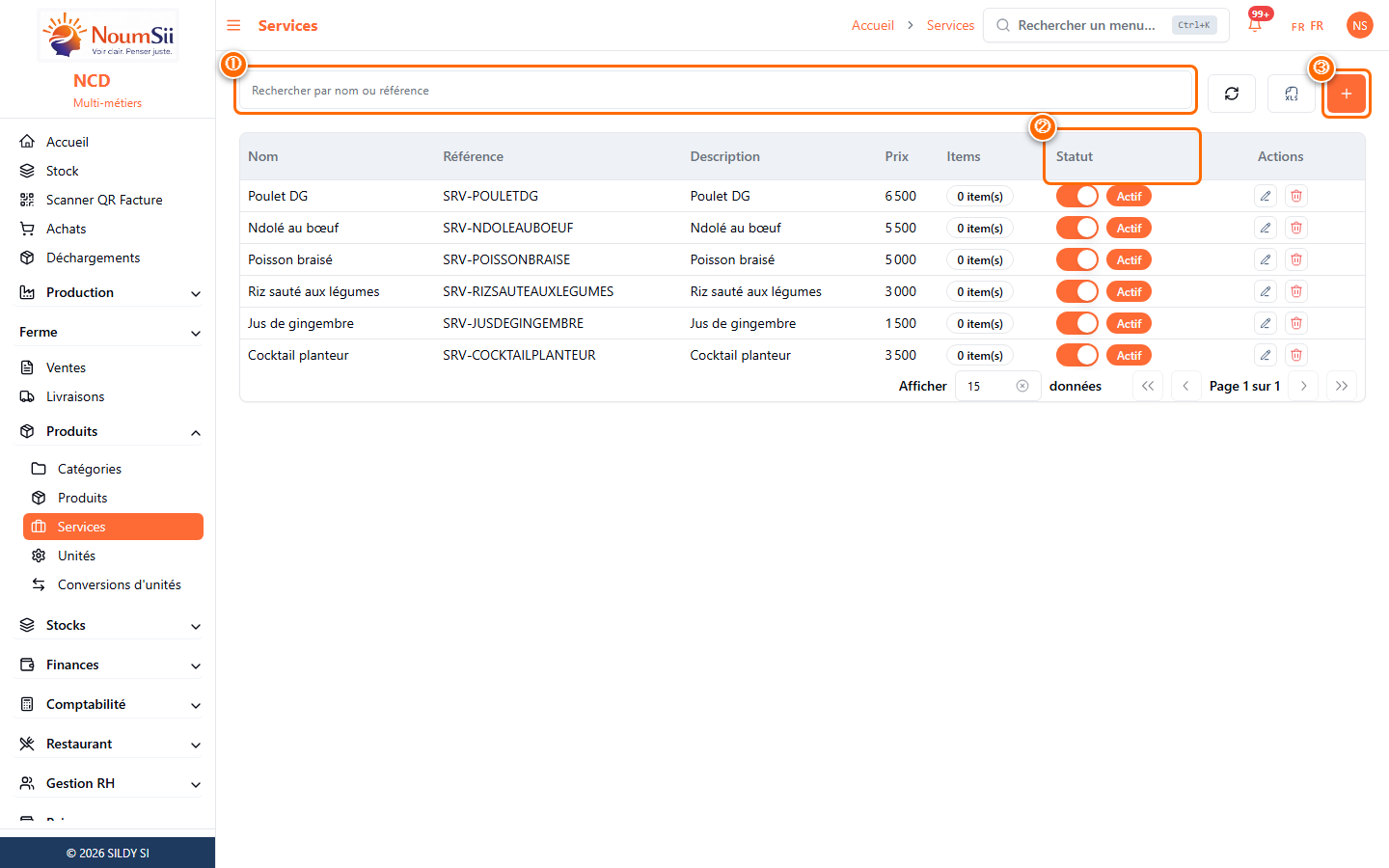Open Ventes in the sidebar
This screenshot has height=868, width=1389.
[108, 367]
